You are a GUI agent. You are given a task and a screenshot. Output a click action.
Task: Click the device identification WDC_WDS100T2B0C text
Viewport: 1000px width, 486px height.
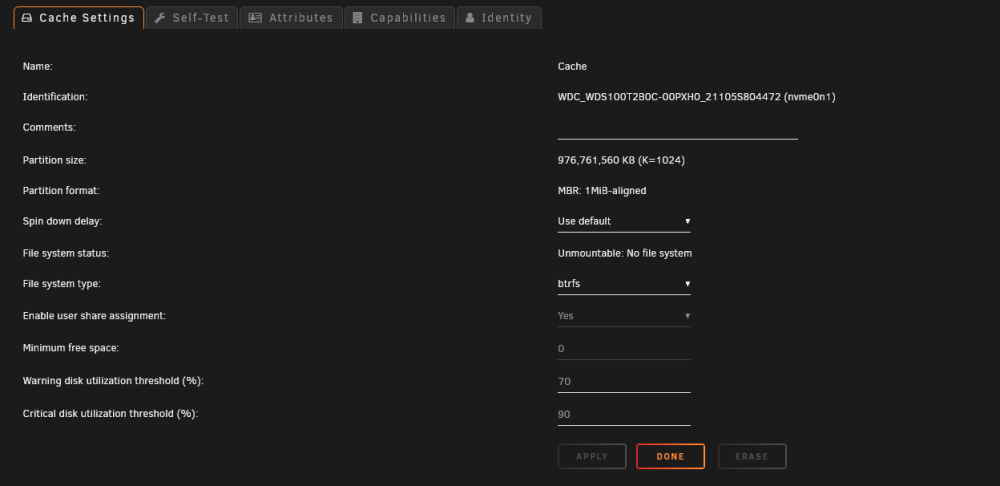click(696, 97)
